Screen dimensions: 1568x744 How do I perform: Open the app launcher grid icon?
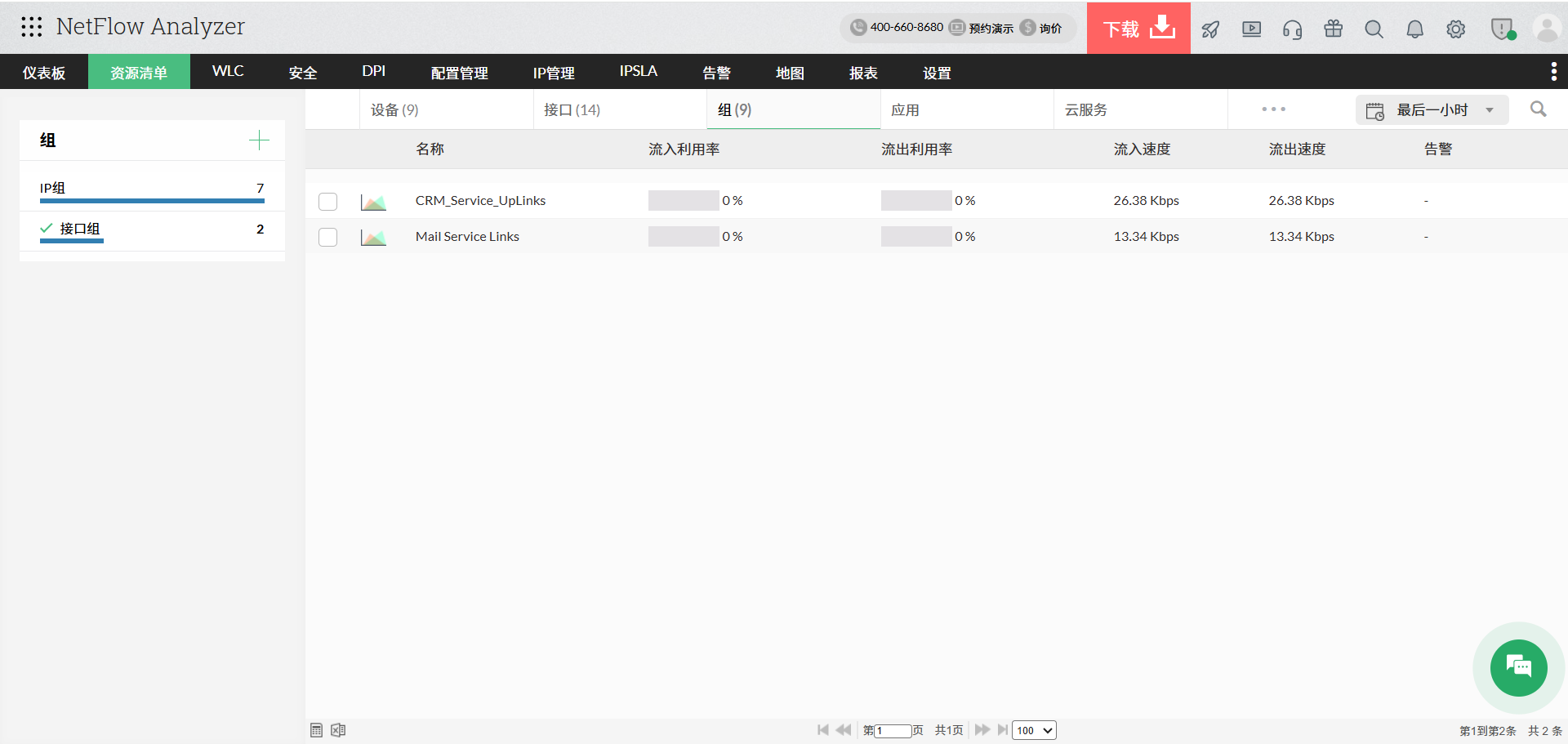click(x=32, y=27)
